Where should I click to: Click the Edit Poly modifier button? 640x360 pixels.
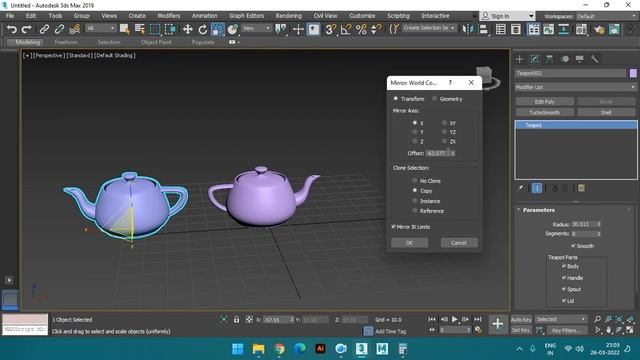point(545,102)
